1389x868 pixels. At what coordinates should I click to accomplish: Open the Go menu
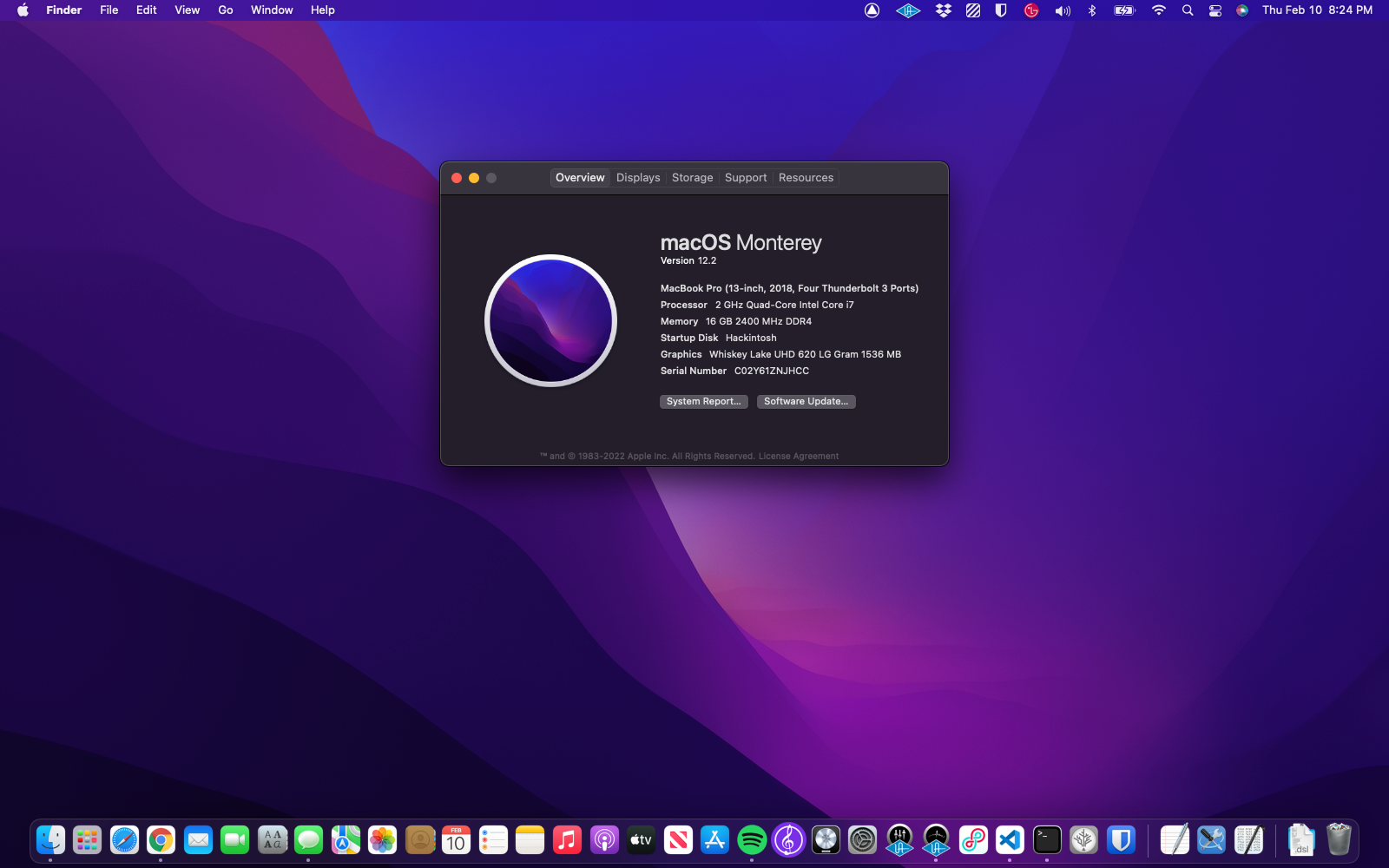pyautogui.click(x=226, y=10)
